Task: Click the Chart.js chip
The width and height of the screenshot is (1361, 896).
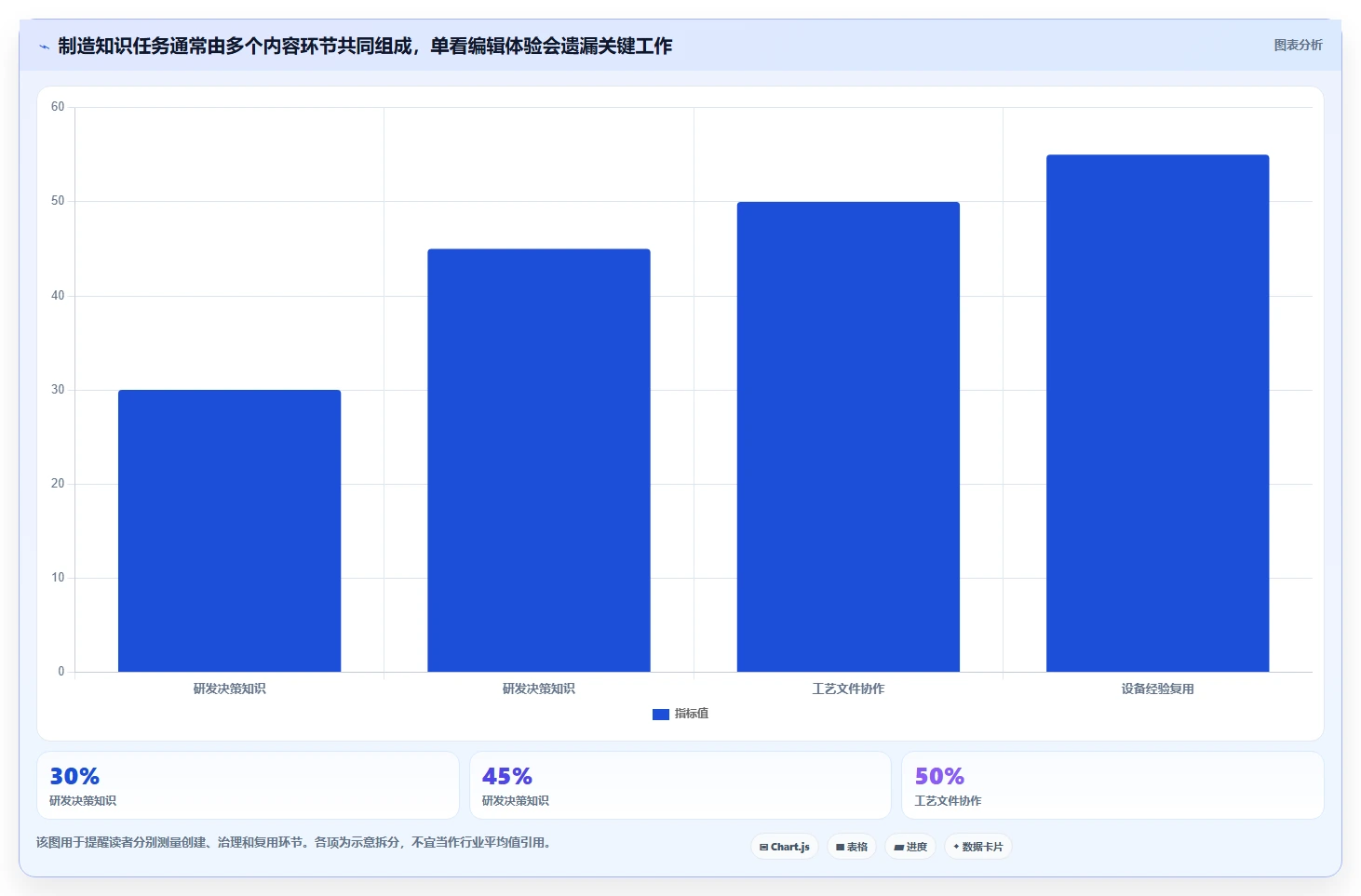Action: point(785,847)
